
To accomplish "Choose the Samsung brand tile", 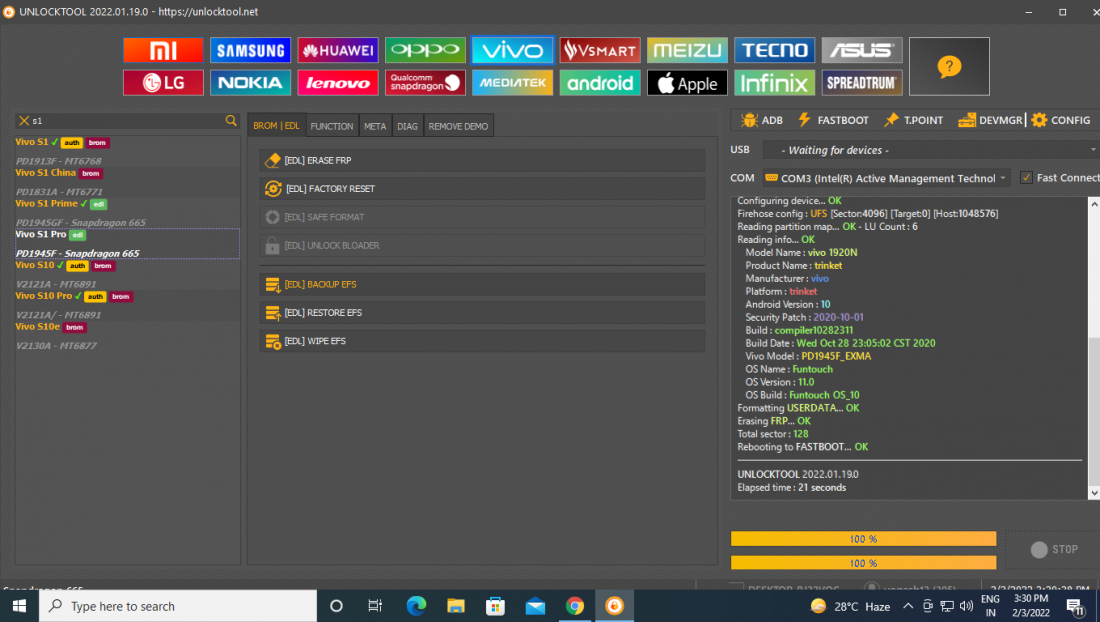I will click(x=250, y=50).
